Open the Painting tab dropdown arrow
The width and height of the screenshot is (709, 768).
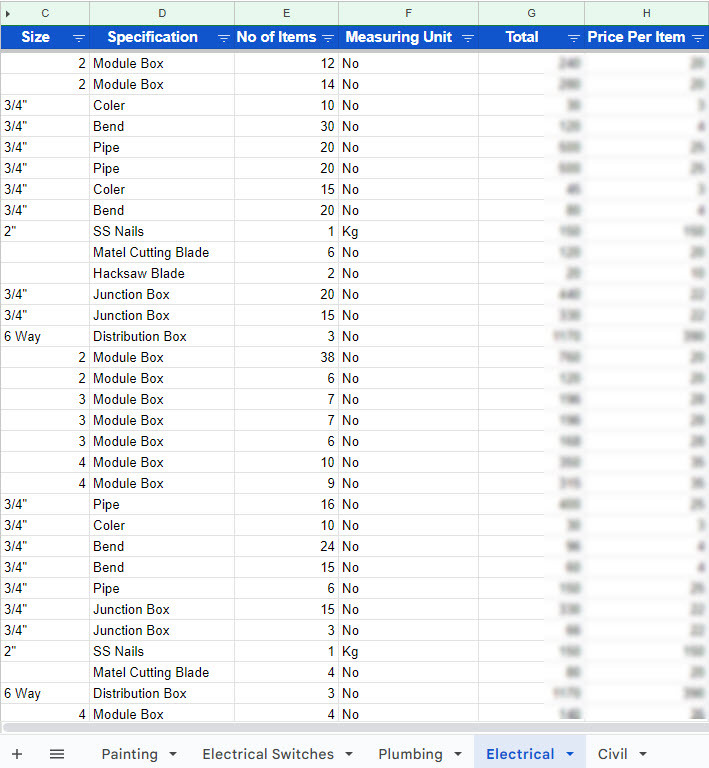coord(173,754)
